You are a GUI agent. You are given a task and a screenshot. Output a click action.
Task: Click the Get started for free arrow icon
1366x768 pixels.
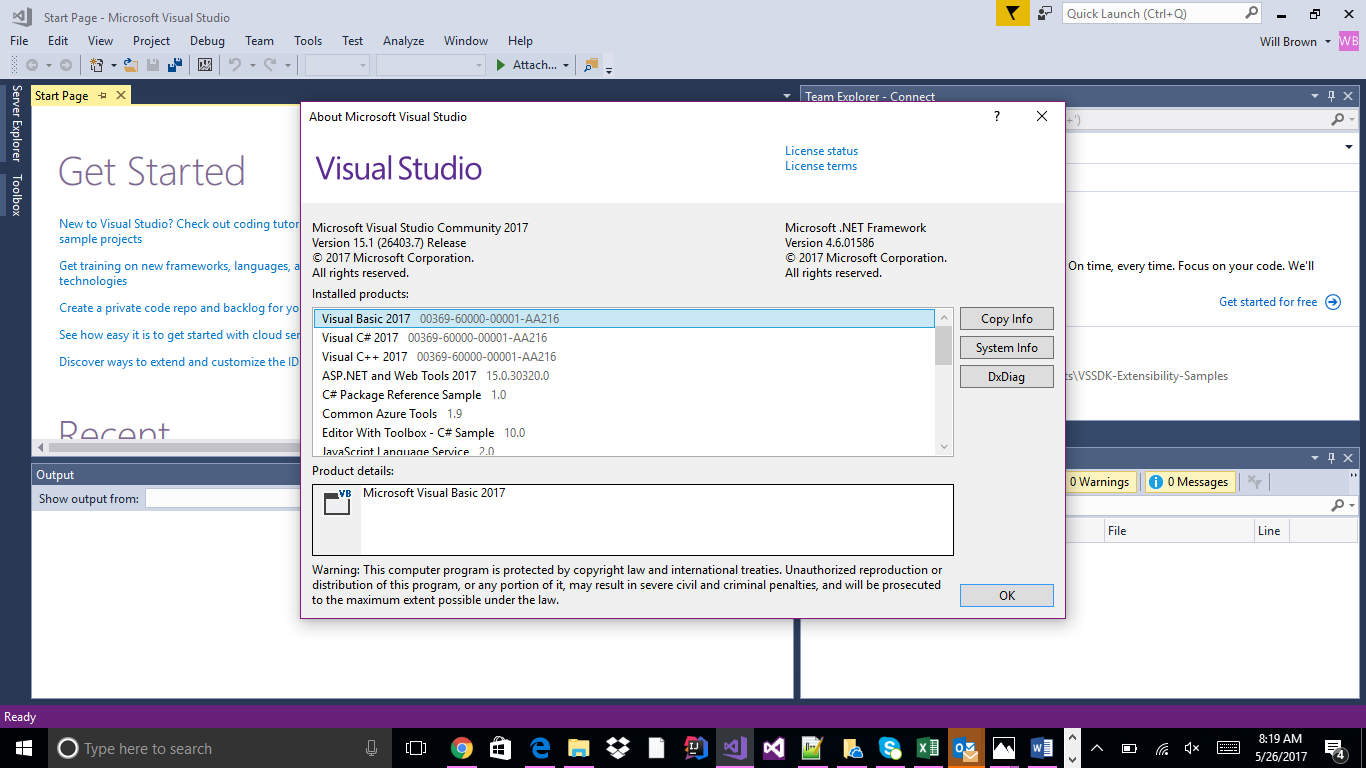click(1333, 302)
